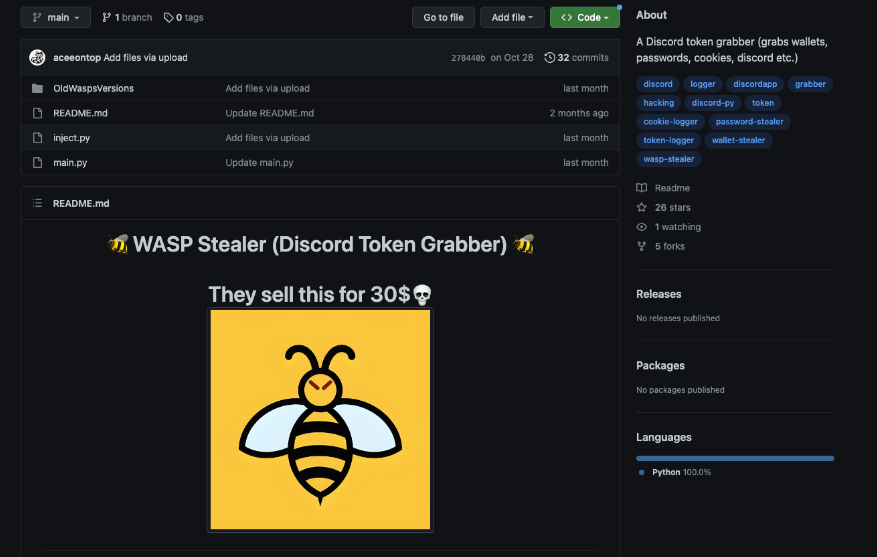The image size is (877, 557).
Task: Open the Add files via upload commit message
Action: (x=145, y=58)
